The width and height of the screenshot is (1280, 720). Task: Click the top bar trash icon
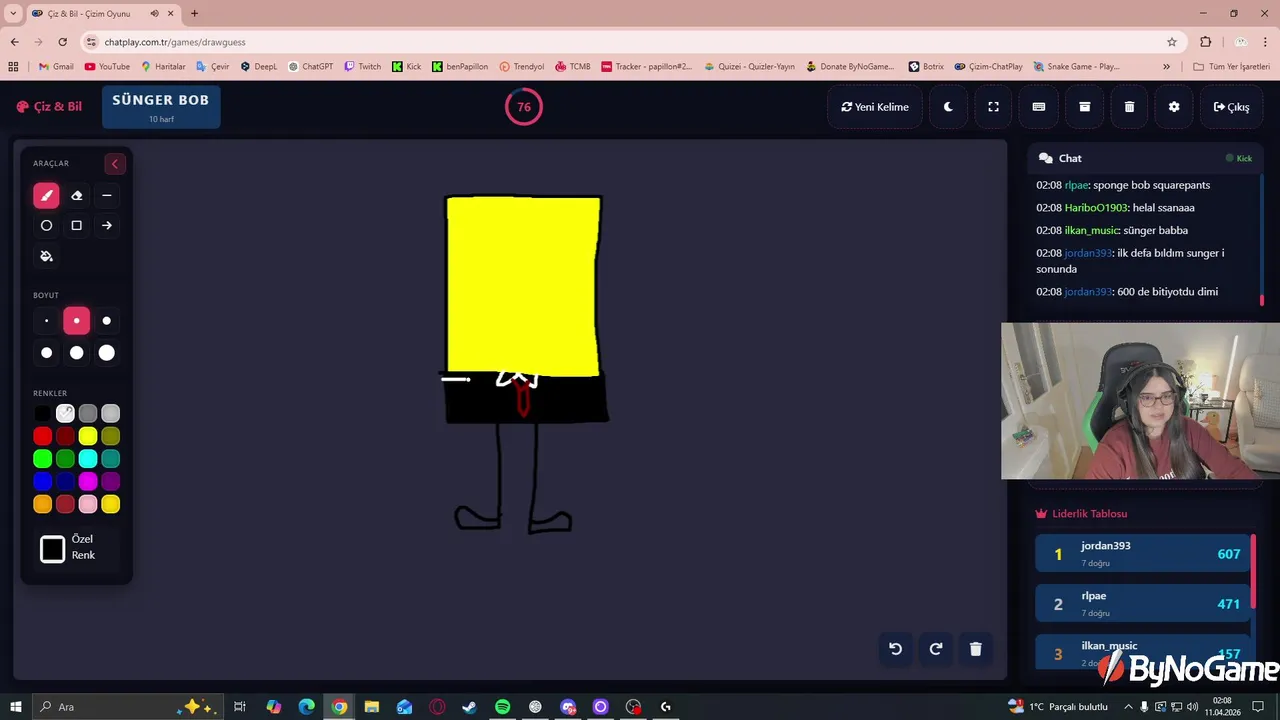pos(1129,107)
